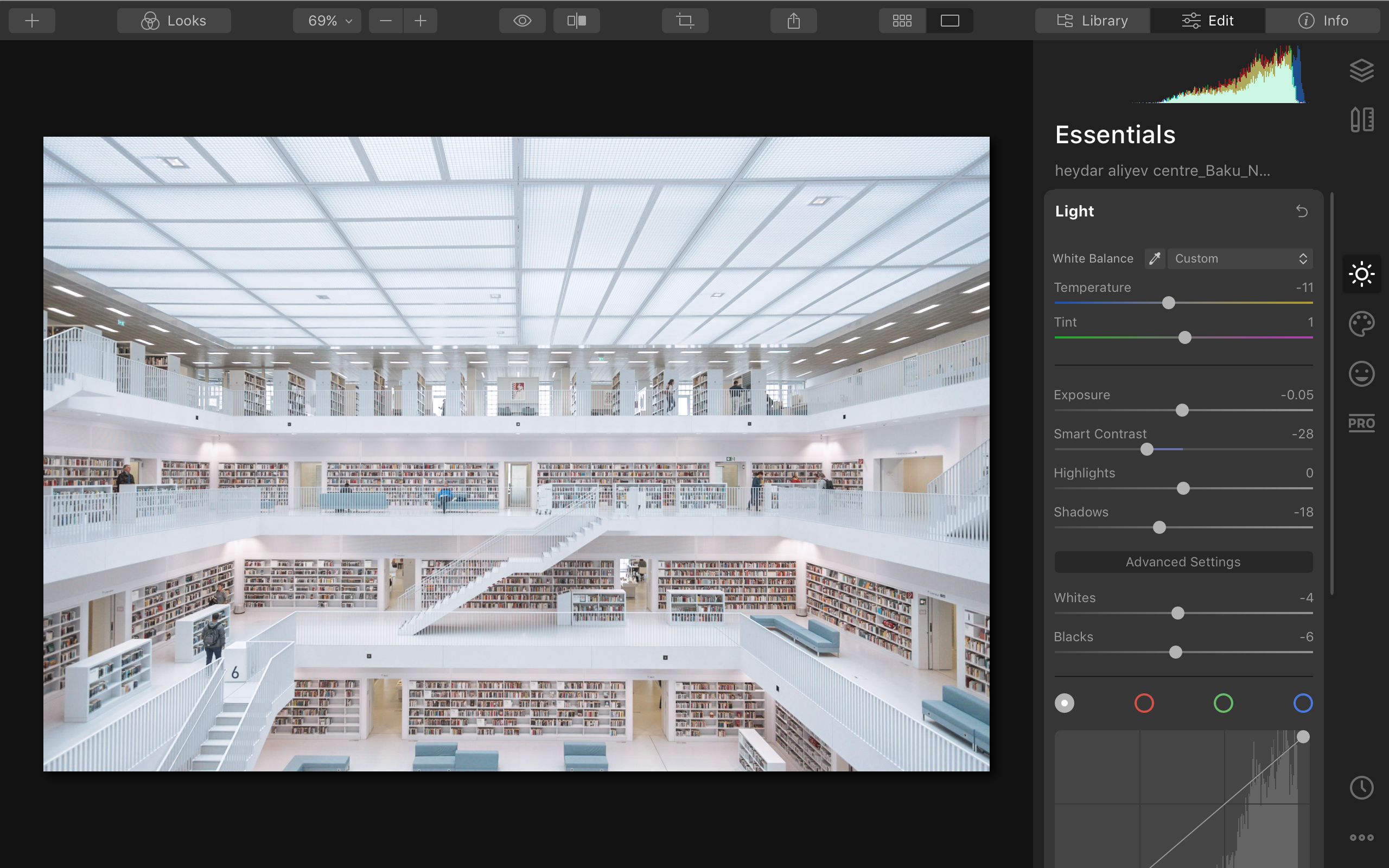Open the White Balance Custom dropdown
Screen dimensions: 1389x868
pyautogui.click(x=1240, y=258)
